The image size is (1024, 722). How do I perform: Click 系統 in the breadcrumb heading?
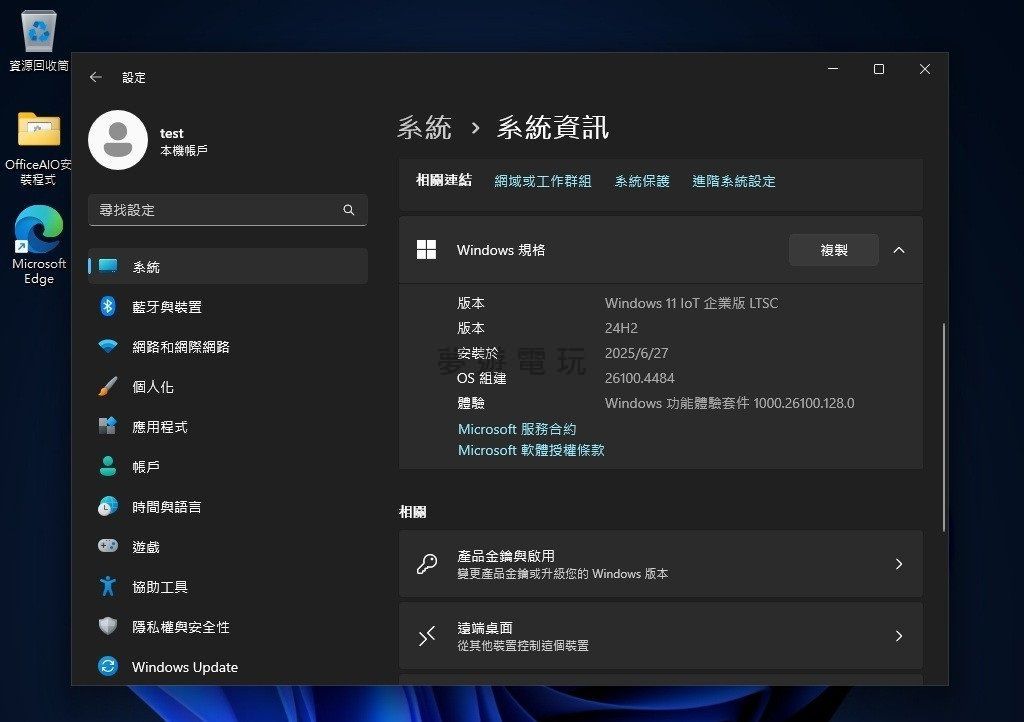click(424, 127)
